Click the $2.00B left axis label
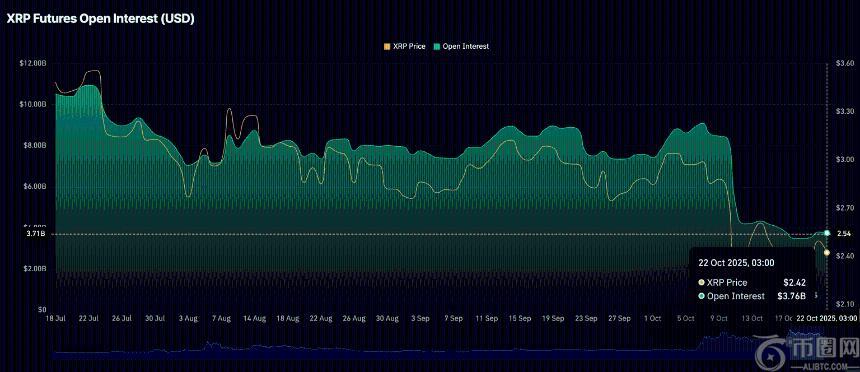The image size is (860, 372). coord(35,269)
